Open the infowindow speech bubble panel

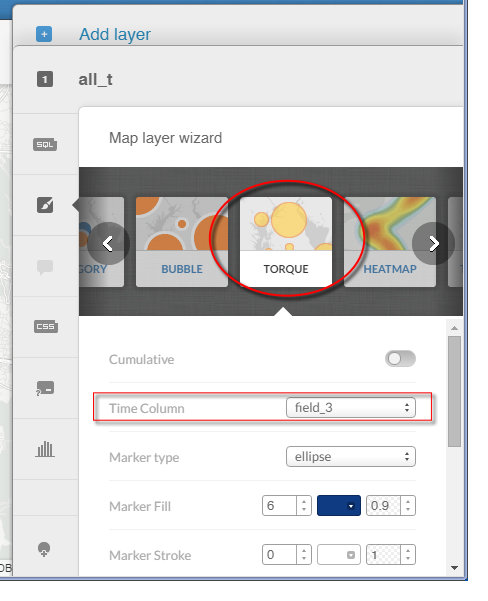[x=45, y=267]
